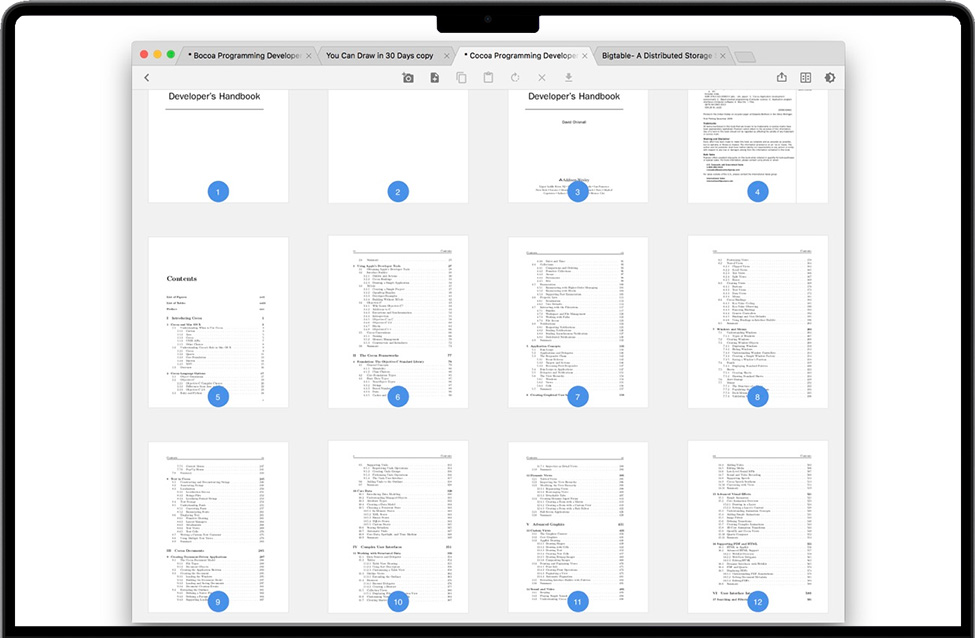This screenshot has width=975, height=638.
Task: Switch to You Can Draw in 30 Days copy tab
Action: [x=379, y=55]
